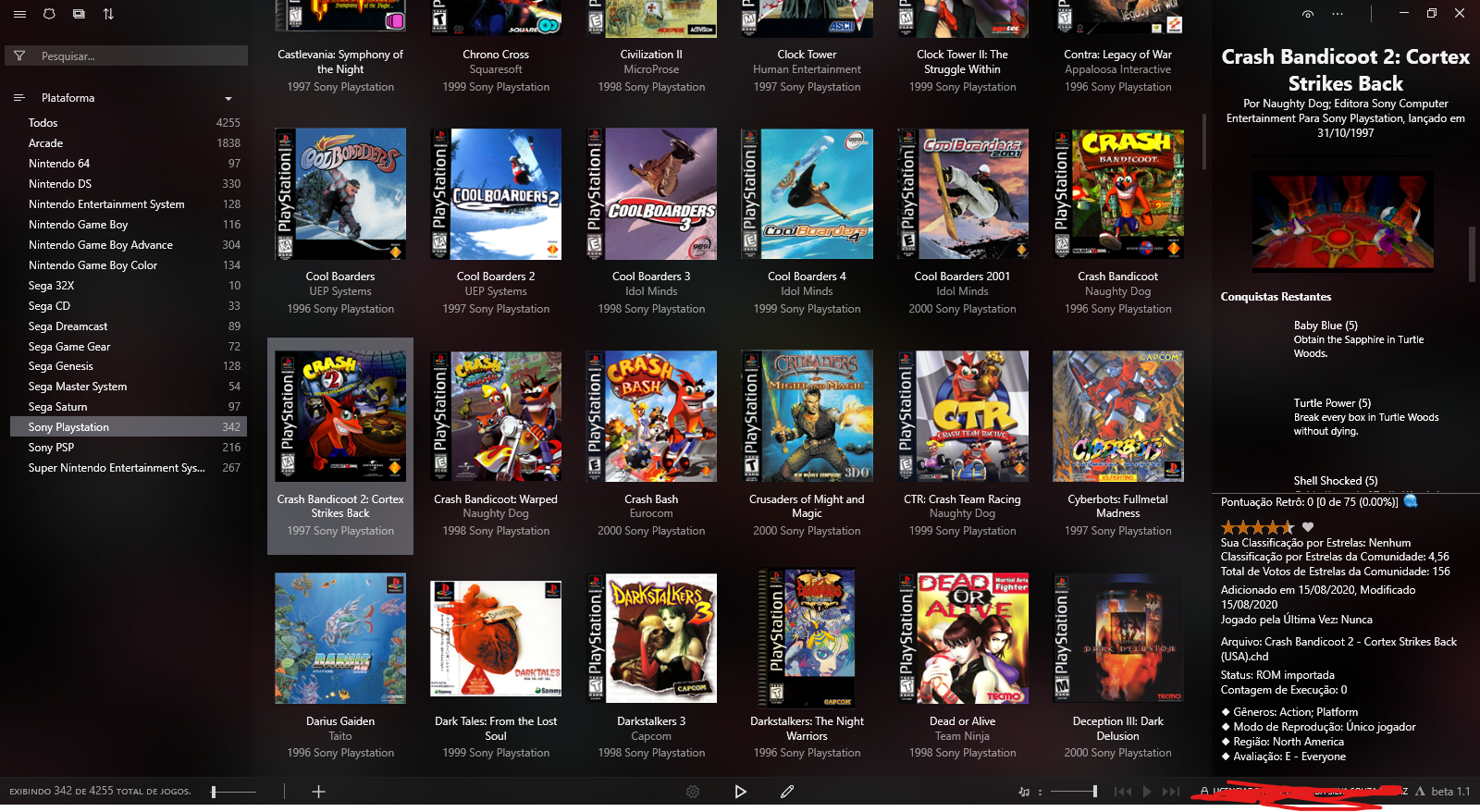Mark game as favorite with heart icon

(1308, 527)
